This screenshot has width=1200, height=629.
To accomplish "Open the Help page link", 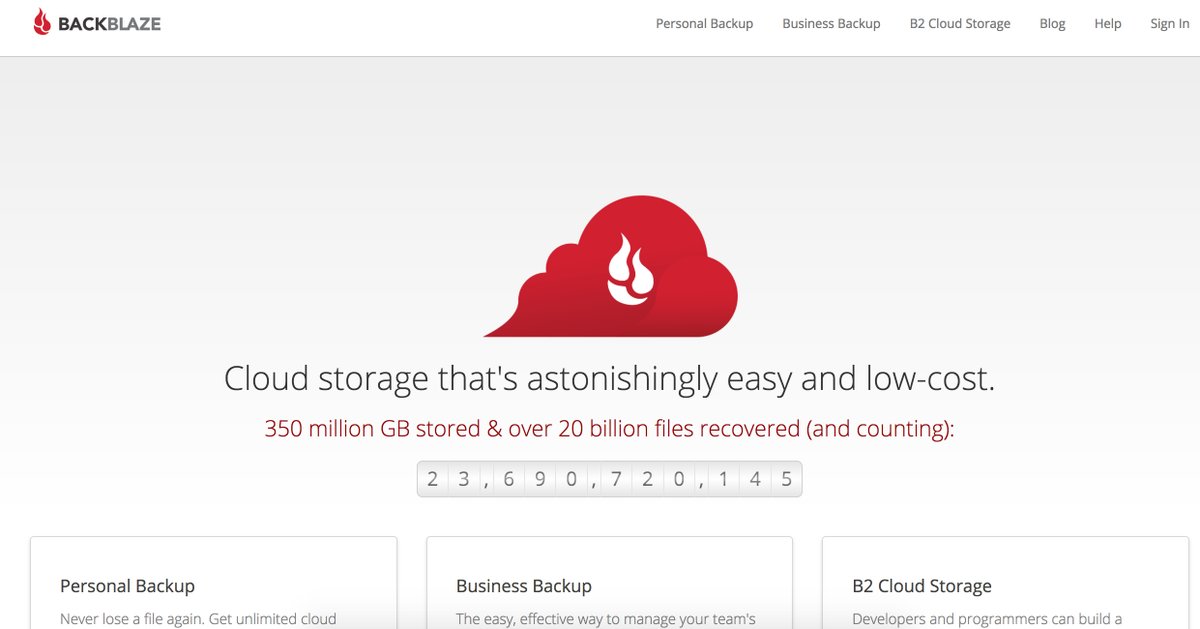I will point(1107,24).
